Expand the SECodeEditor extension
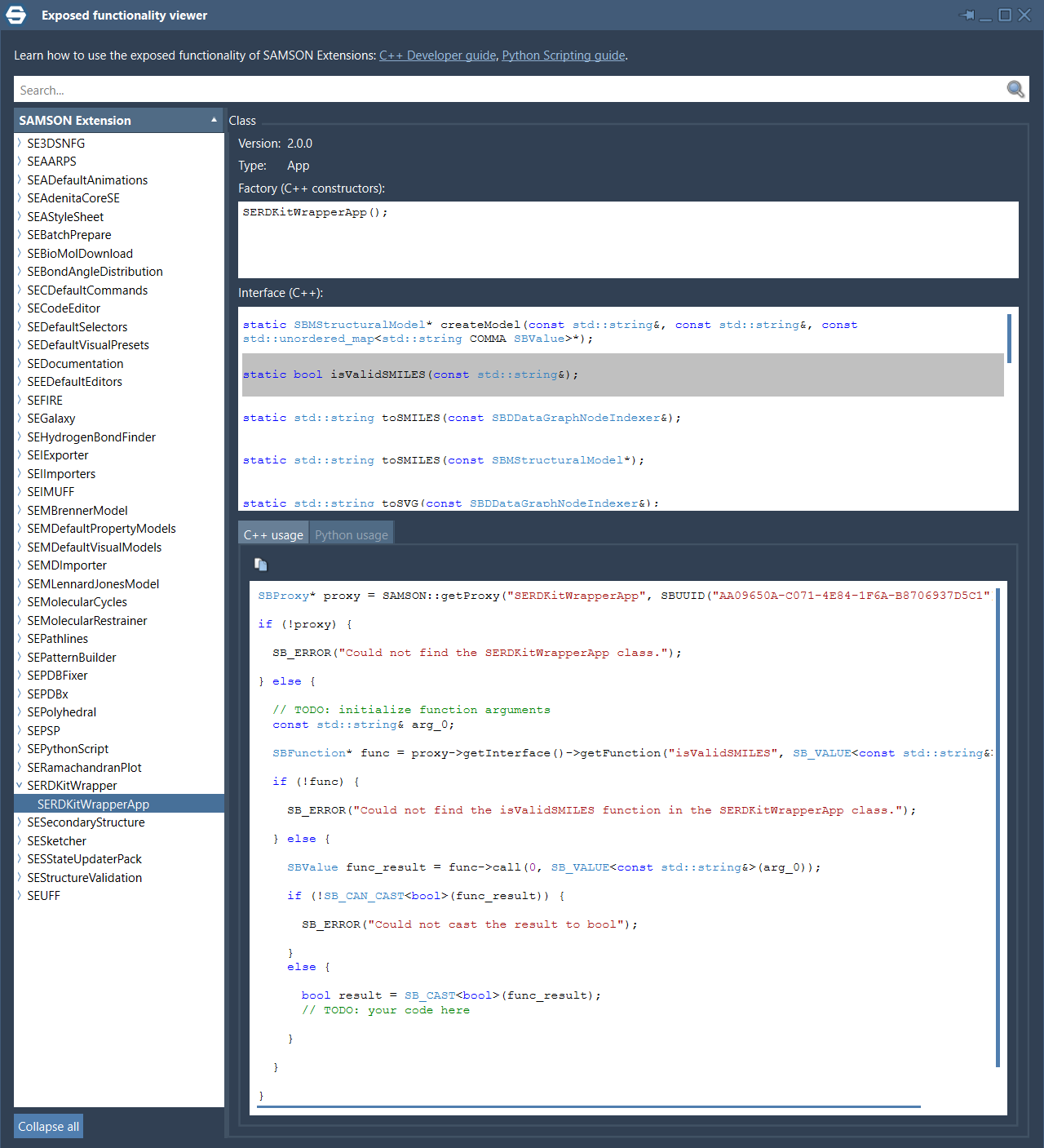This screenshot has width=1044, height=1148. pos(20,308)
